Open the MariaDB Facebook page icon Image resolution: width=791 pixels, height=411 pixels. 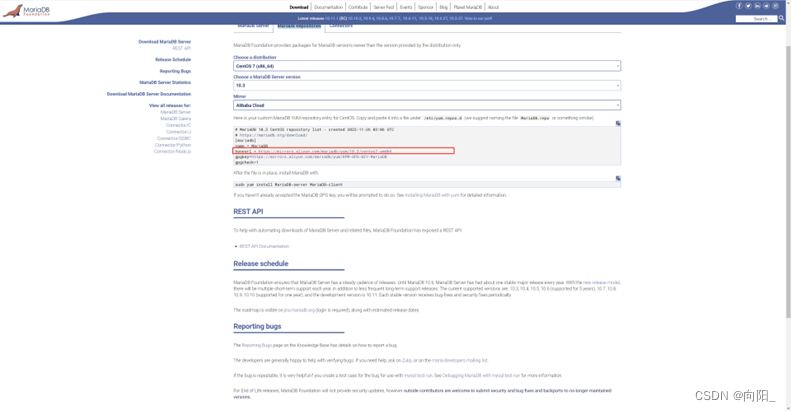coord(739,6)
